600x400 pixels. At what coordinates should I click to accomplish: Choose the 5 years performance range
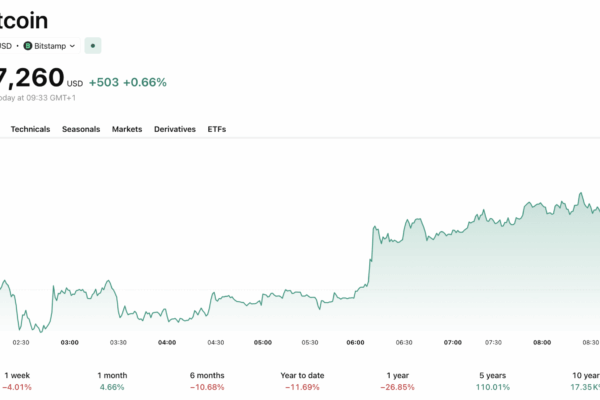point(493,381)
